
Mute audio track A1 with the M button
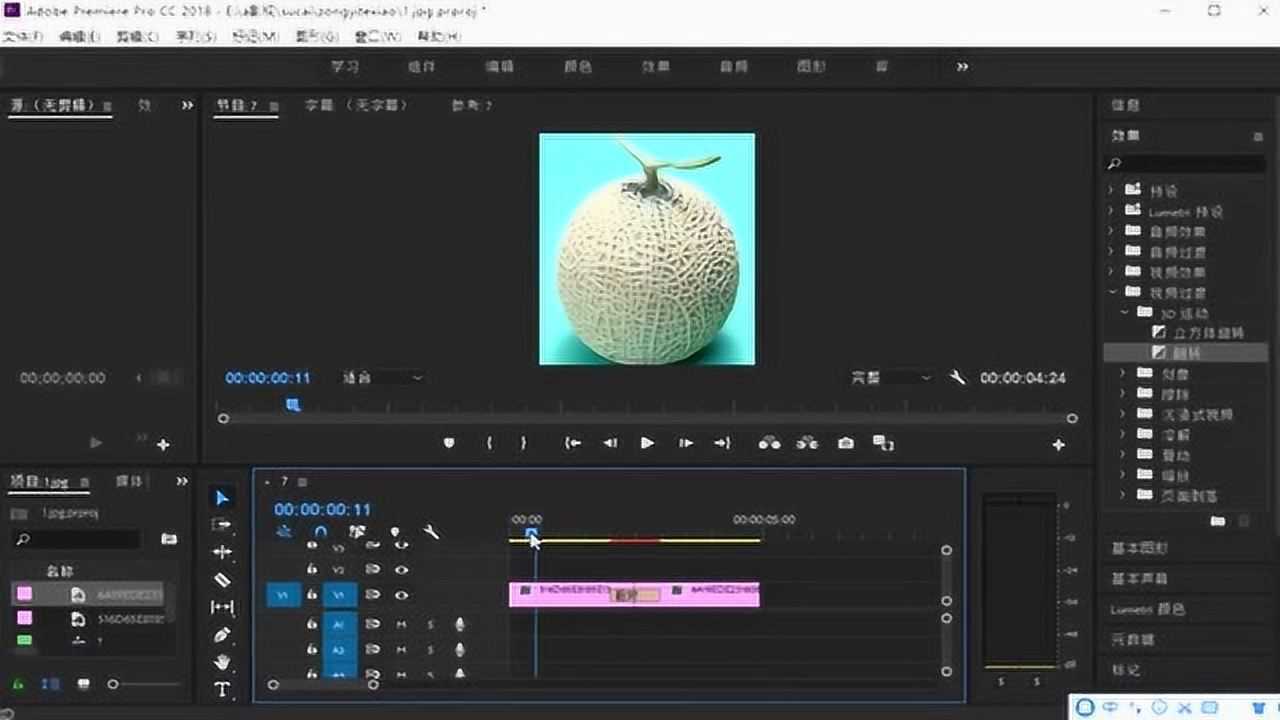[403, 624]
